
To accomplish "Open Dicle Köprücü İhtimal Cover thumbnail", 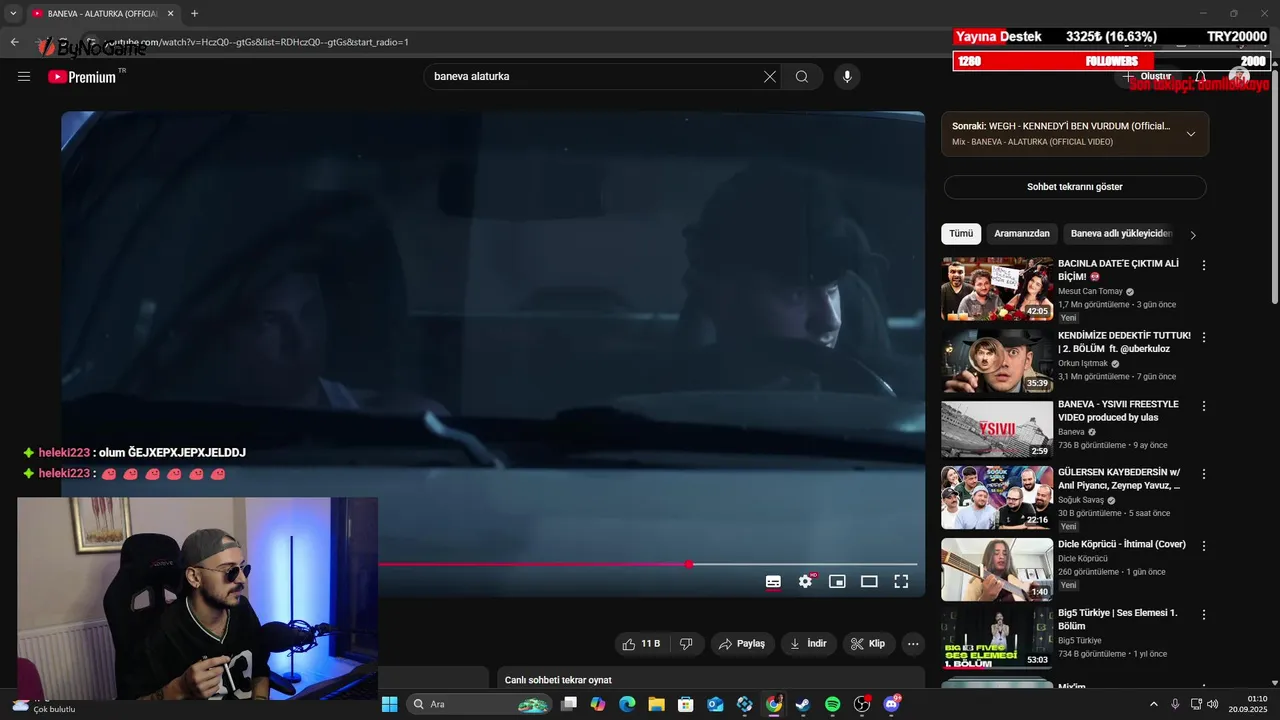I will point(997,570).
